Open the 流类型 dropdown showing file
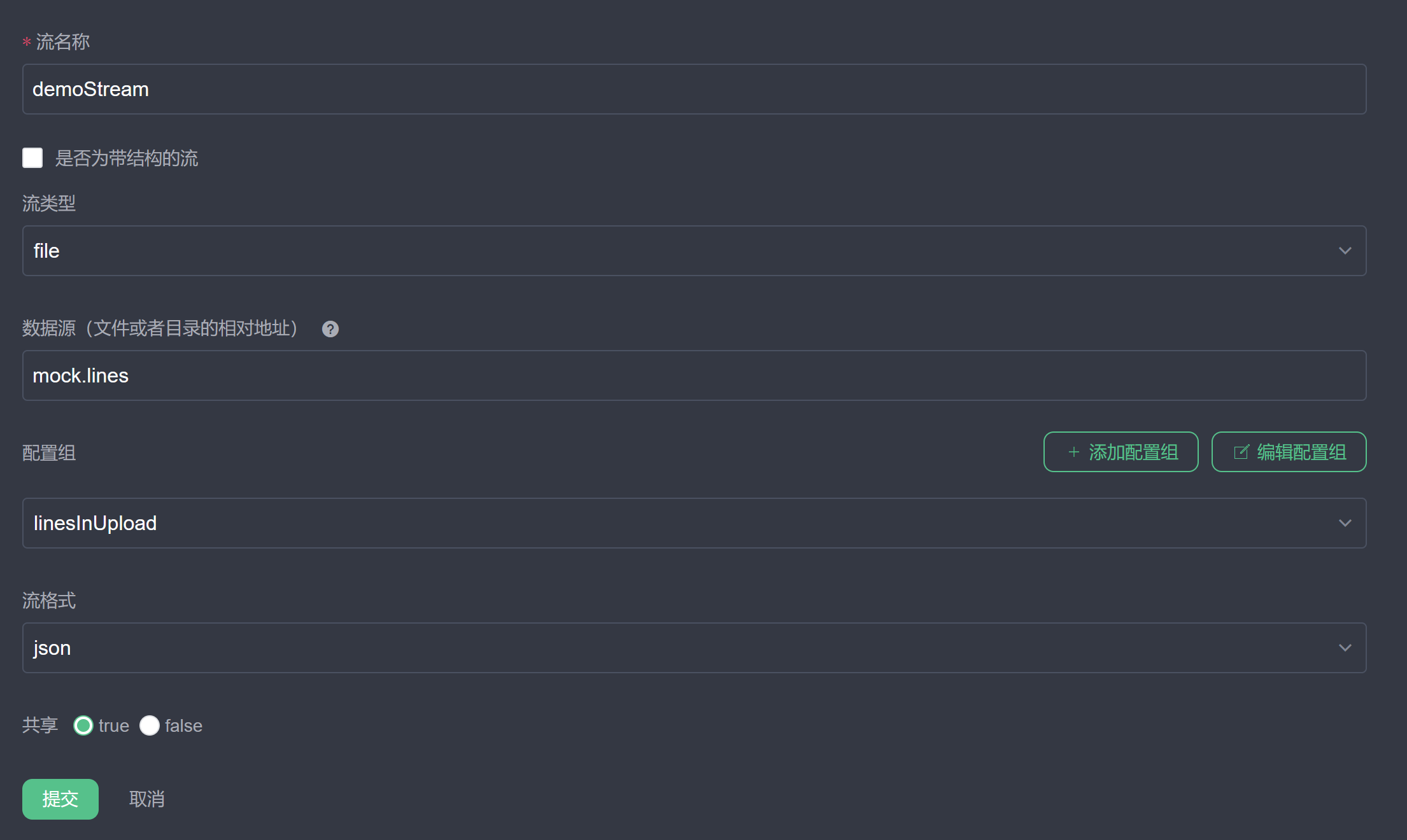The height and width of the screenshot is (840, 1407). [694, 251]
